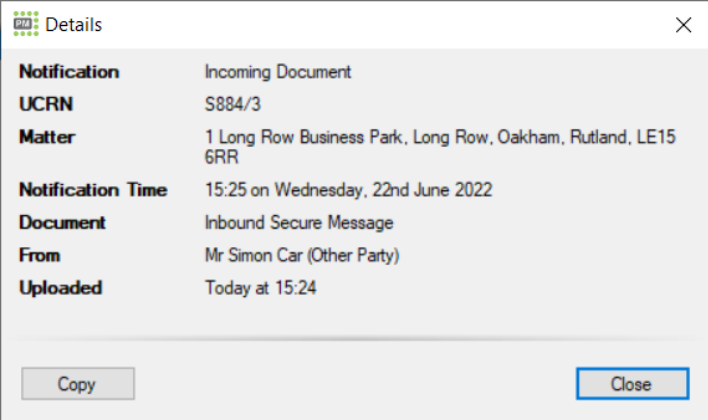Viewport: 708px width, 420px height.
Task: Click the UCRN field label
Action: 46,104
